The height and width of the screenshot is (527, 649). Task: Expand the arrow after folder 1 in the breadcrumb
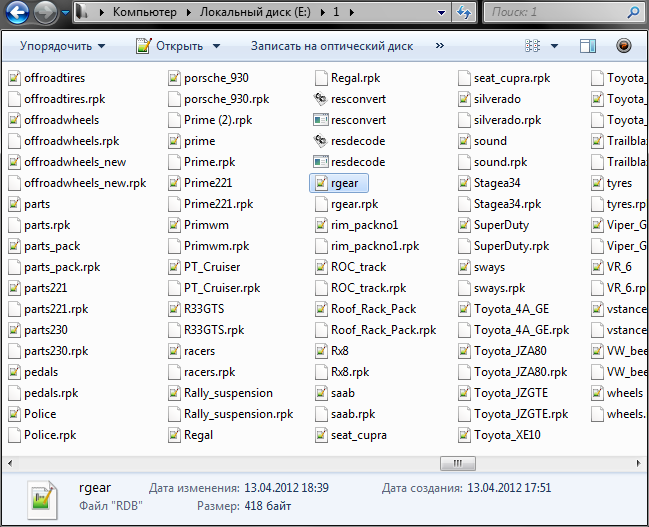pyautogui.click(x=351, y=12)
